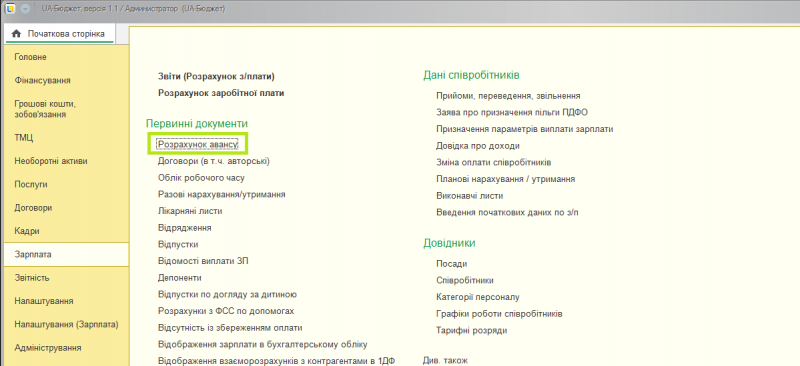The width and height of the screenshot is (800, 366).
Task: Open Виконавчі листи
Action: pos(470,196)
